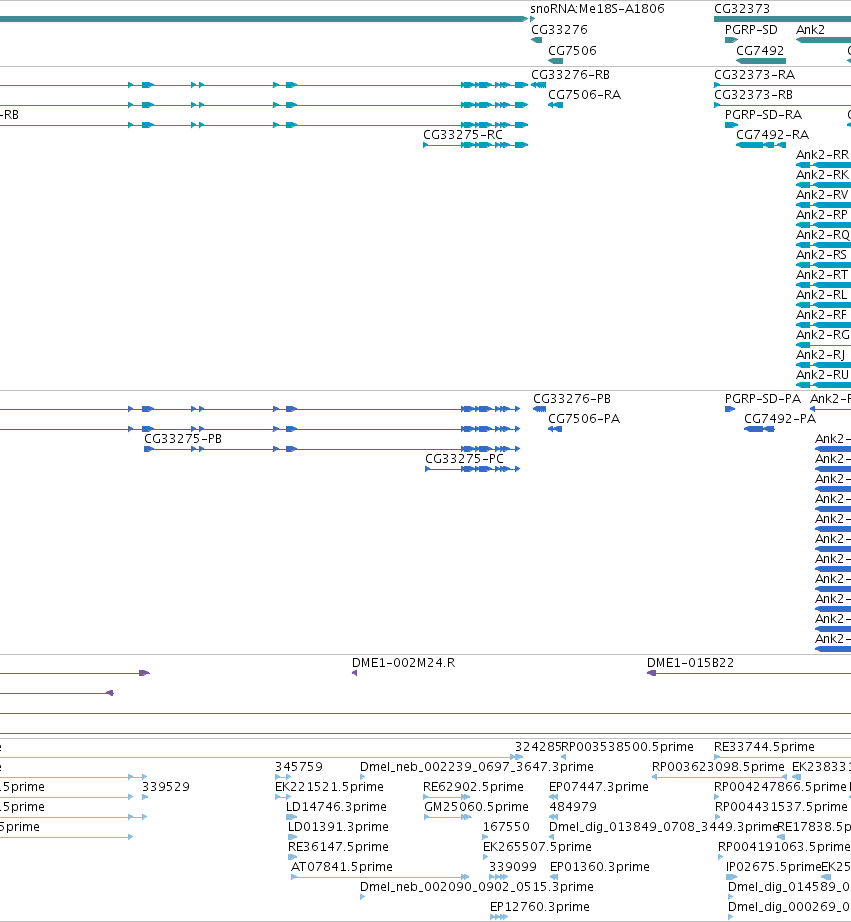This screenshot has height=922, width=851.
Task: Select the EK265507.5prime EST label
Action: pyautogui.click(x=537, y=847)
